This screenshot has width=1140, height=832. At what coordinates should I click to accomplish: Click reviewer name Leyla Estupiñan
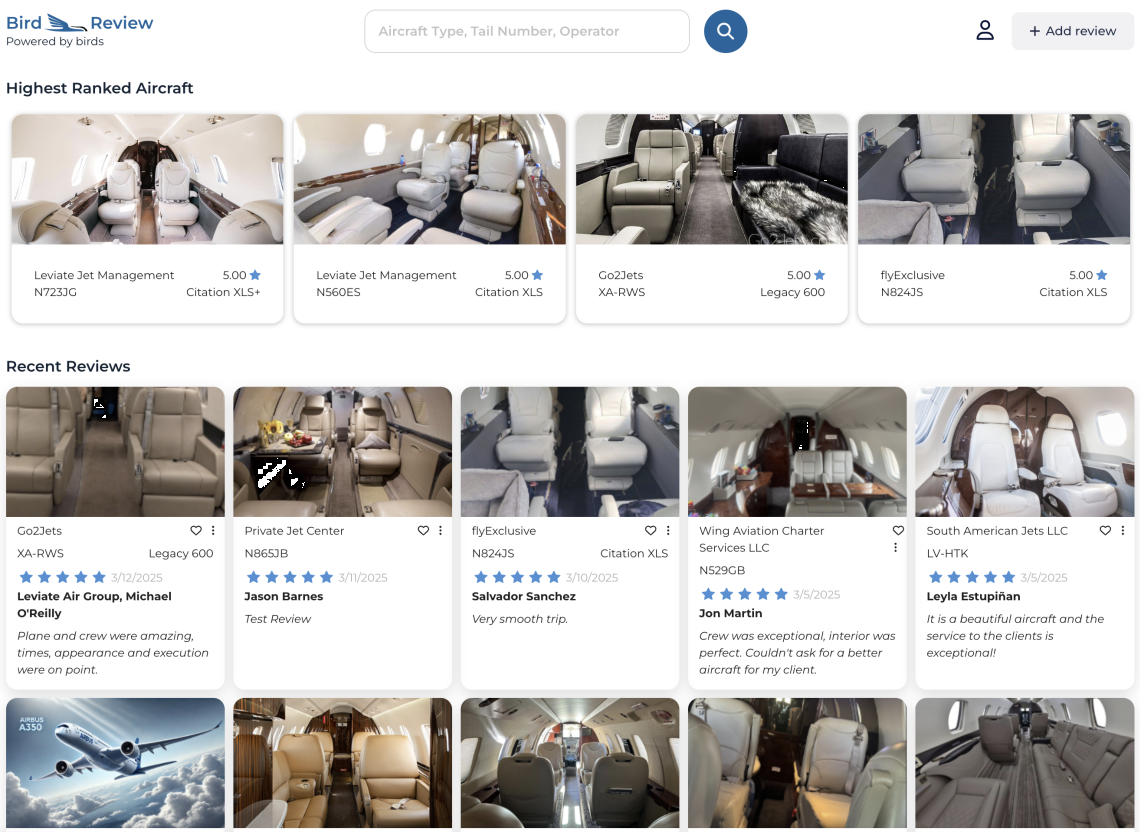(x=973, y=596)
